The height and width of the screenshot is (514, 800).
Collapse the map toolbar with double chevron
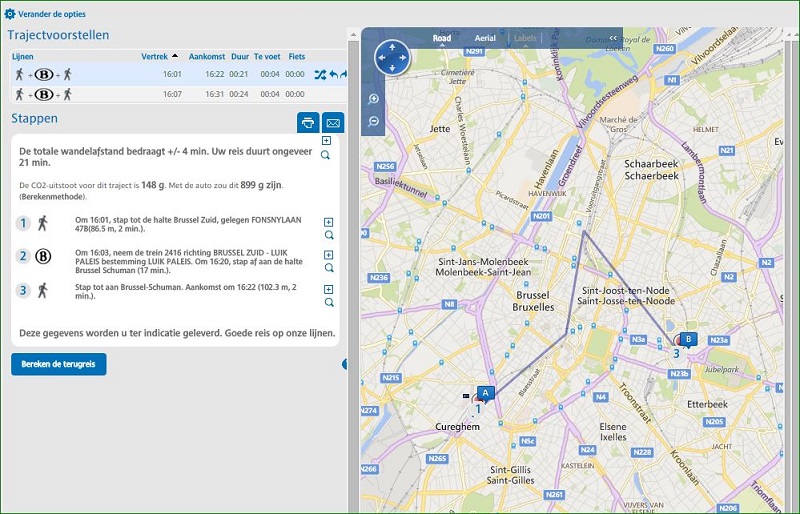613,38
